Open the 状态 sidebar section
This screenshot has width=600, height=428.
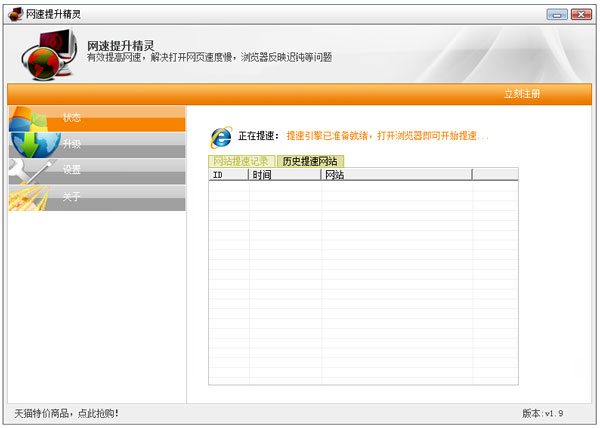pyautogui.click(x=97, y=119)
